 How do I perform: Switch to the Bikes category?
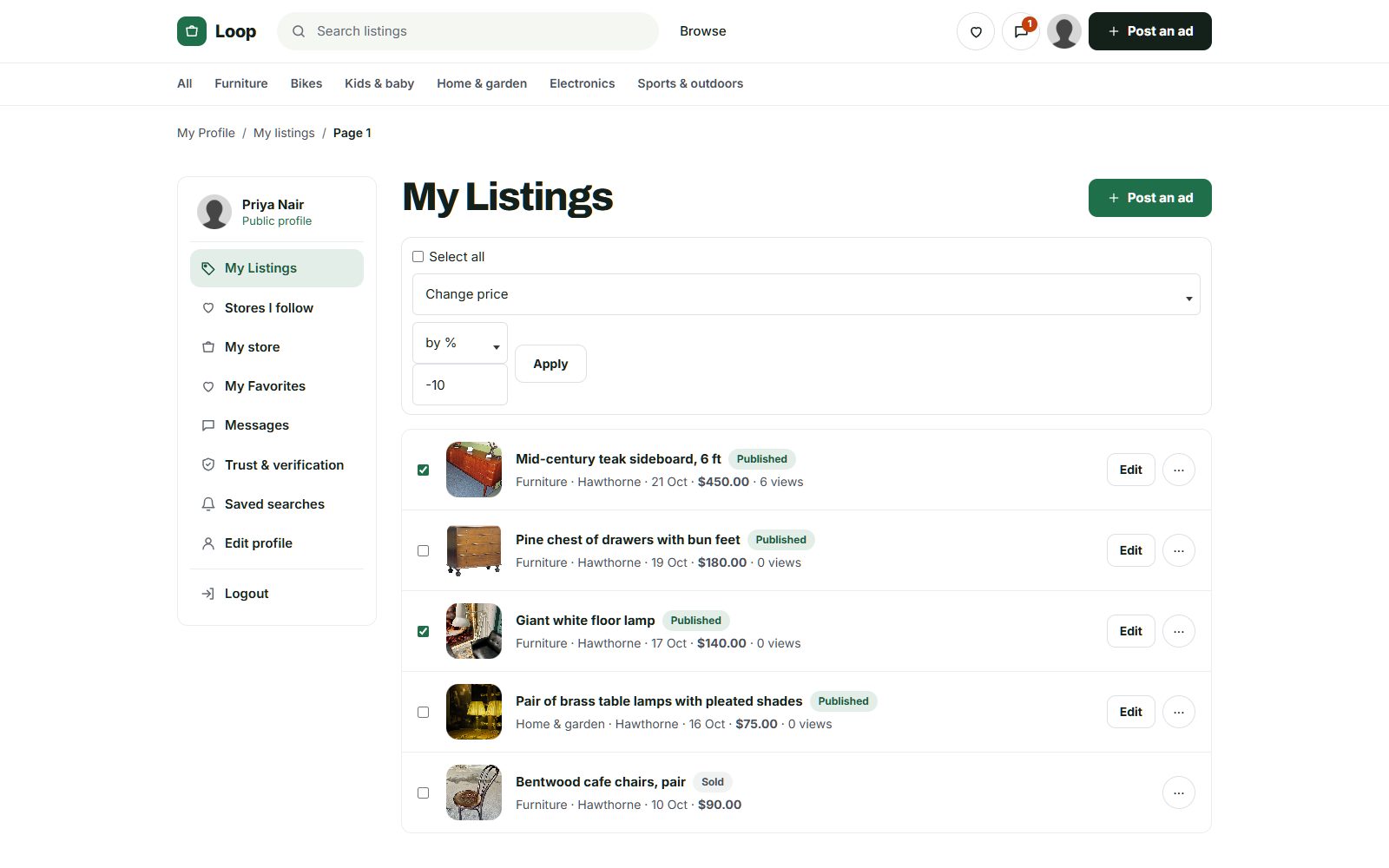click(306, 83)
